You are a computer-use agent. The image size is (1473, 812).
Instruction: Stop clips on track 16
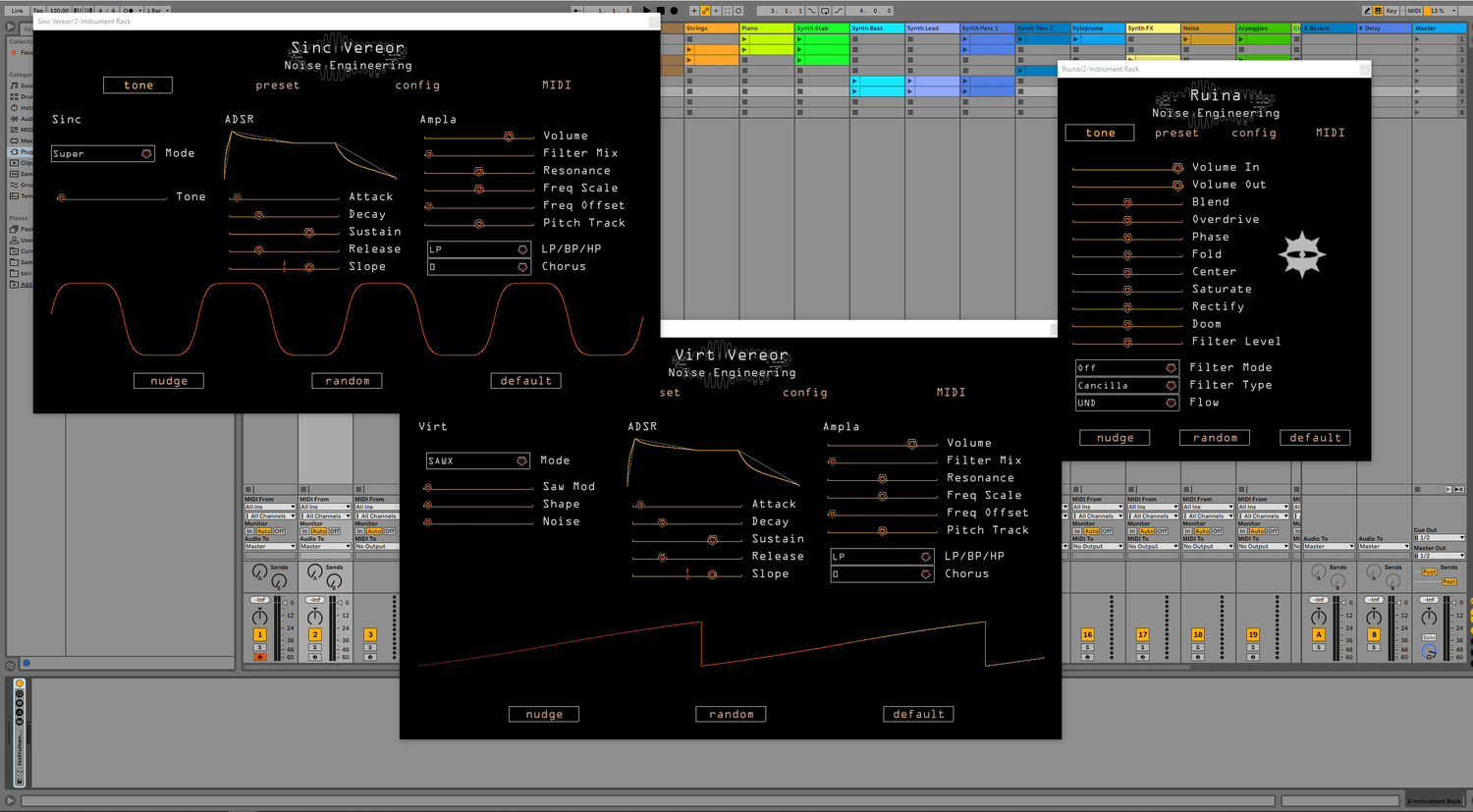1075,489
